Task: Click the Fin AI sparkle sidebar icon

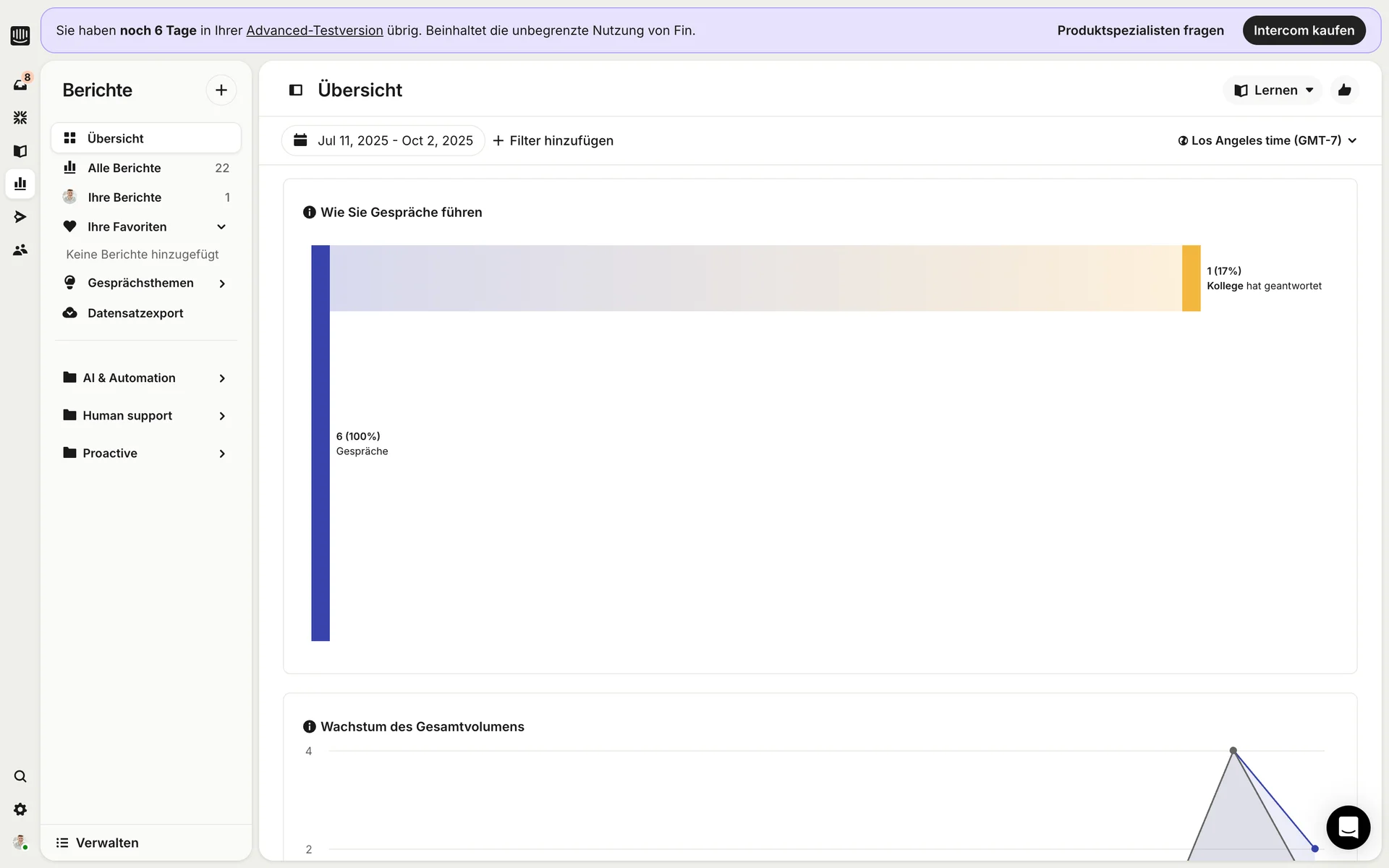Action: tap(20, 117)
